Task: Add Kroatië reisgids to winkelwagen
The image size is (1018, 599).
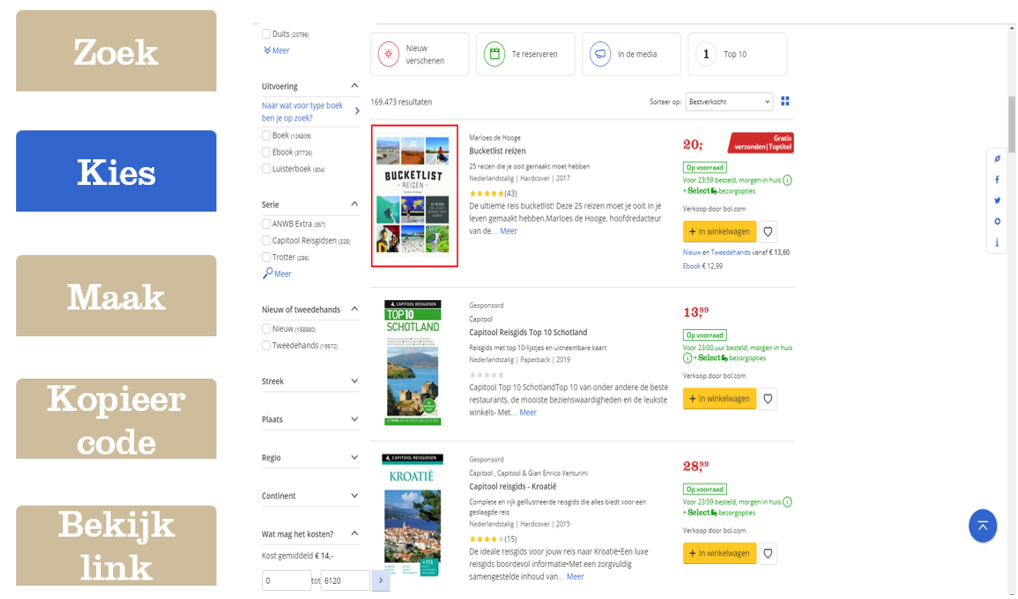Action: (719, 554)
